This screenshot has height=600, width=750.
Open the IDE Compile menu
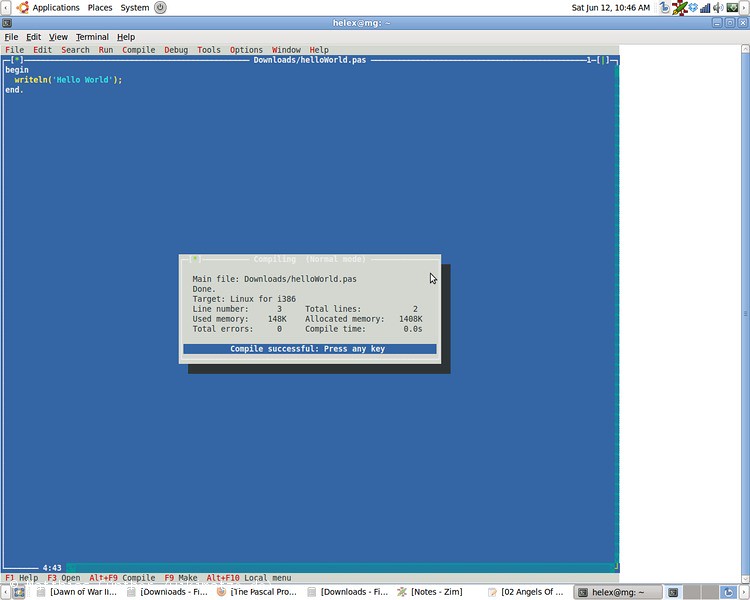(x=139, y=50)
